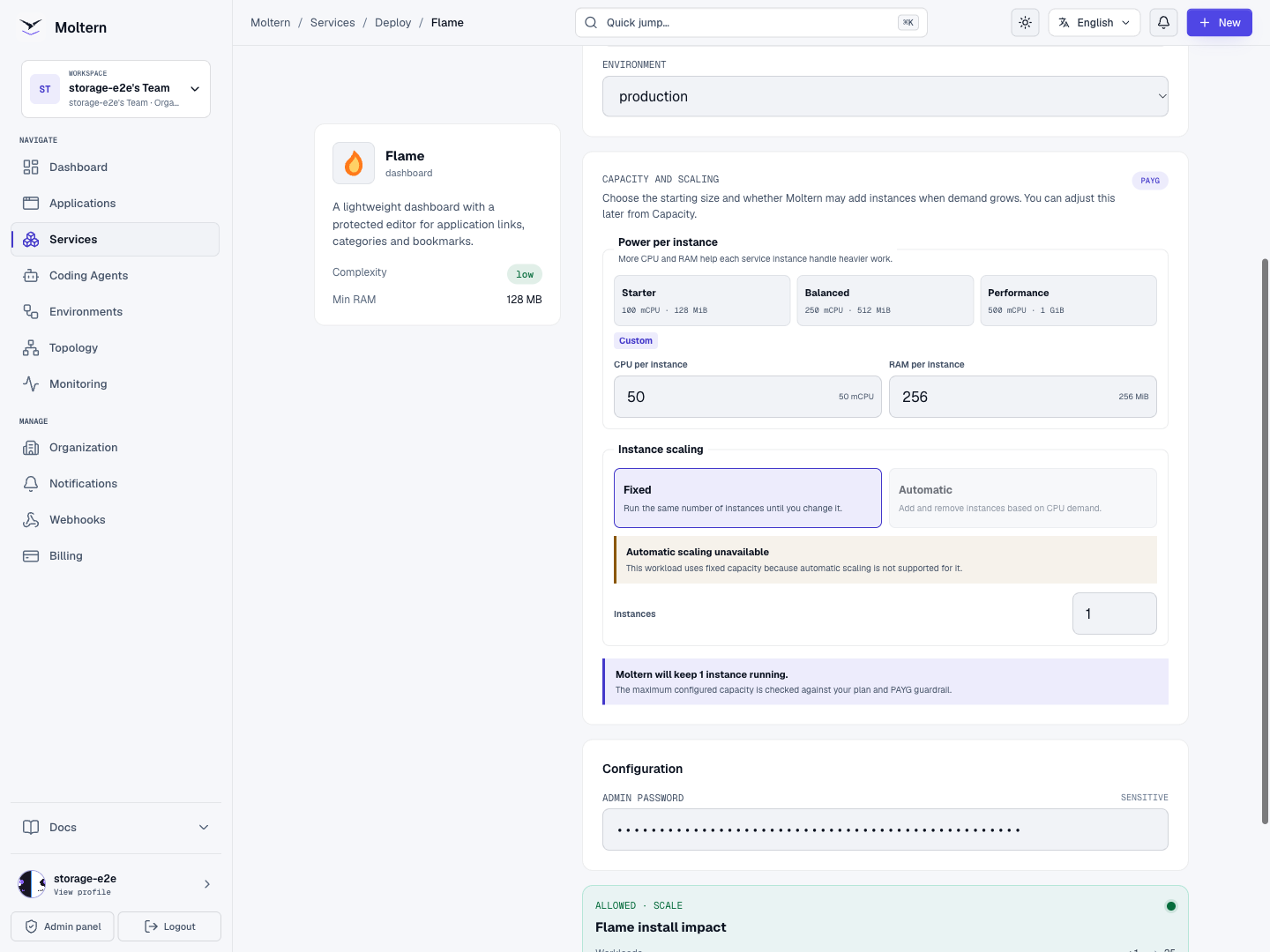Go to Moltern breadcrumb
Image resolution: width=1270 pixels, height=952 pixels.
coord(271,23)
